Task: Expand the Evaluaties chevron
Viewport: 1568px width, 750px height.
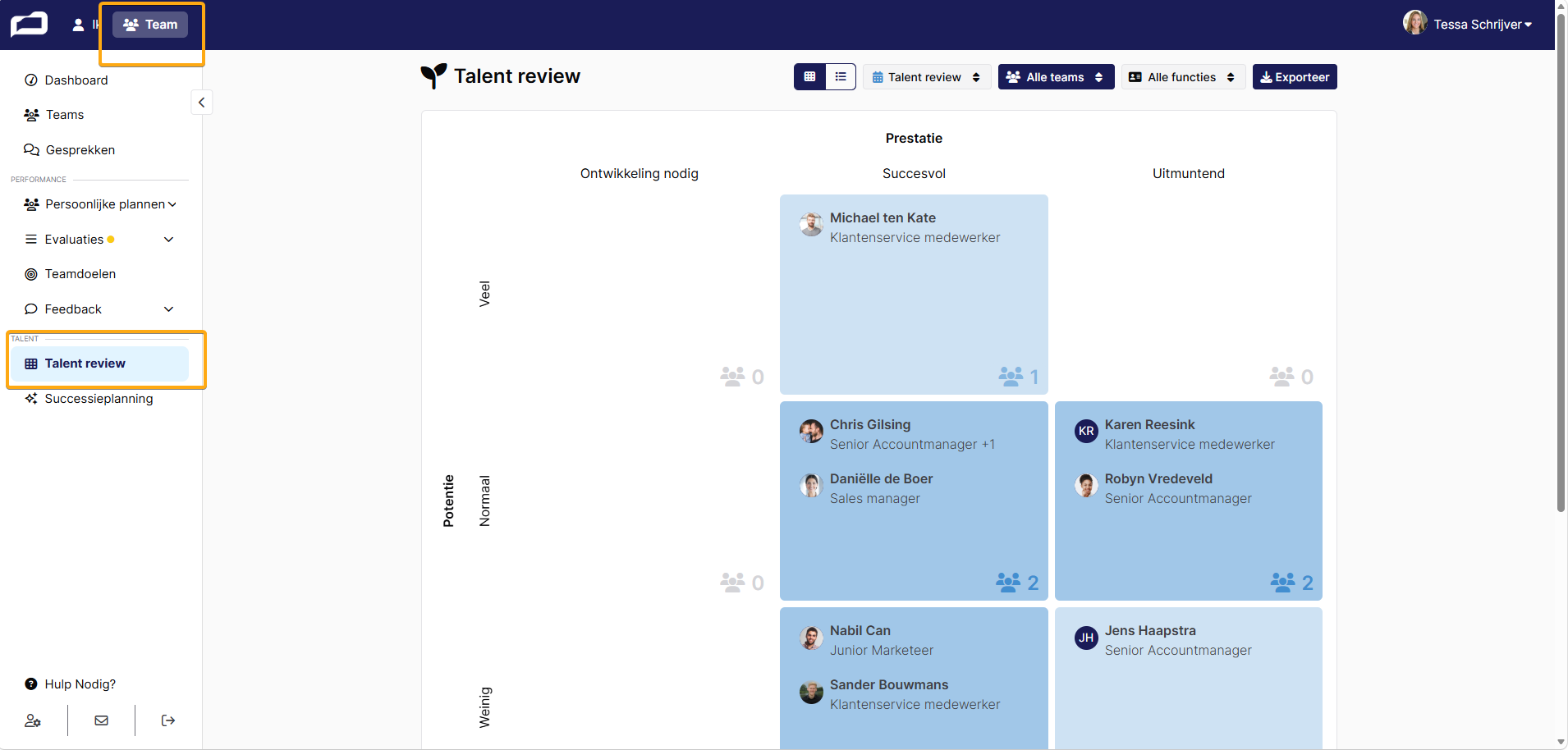Action: click(168, 240)
